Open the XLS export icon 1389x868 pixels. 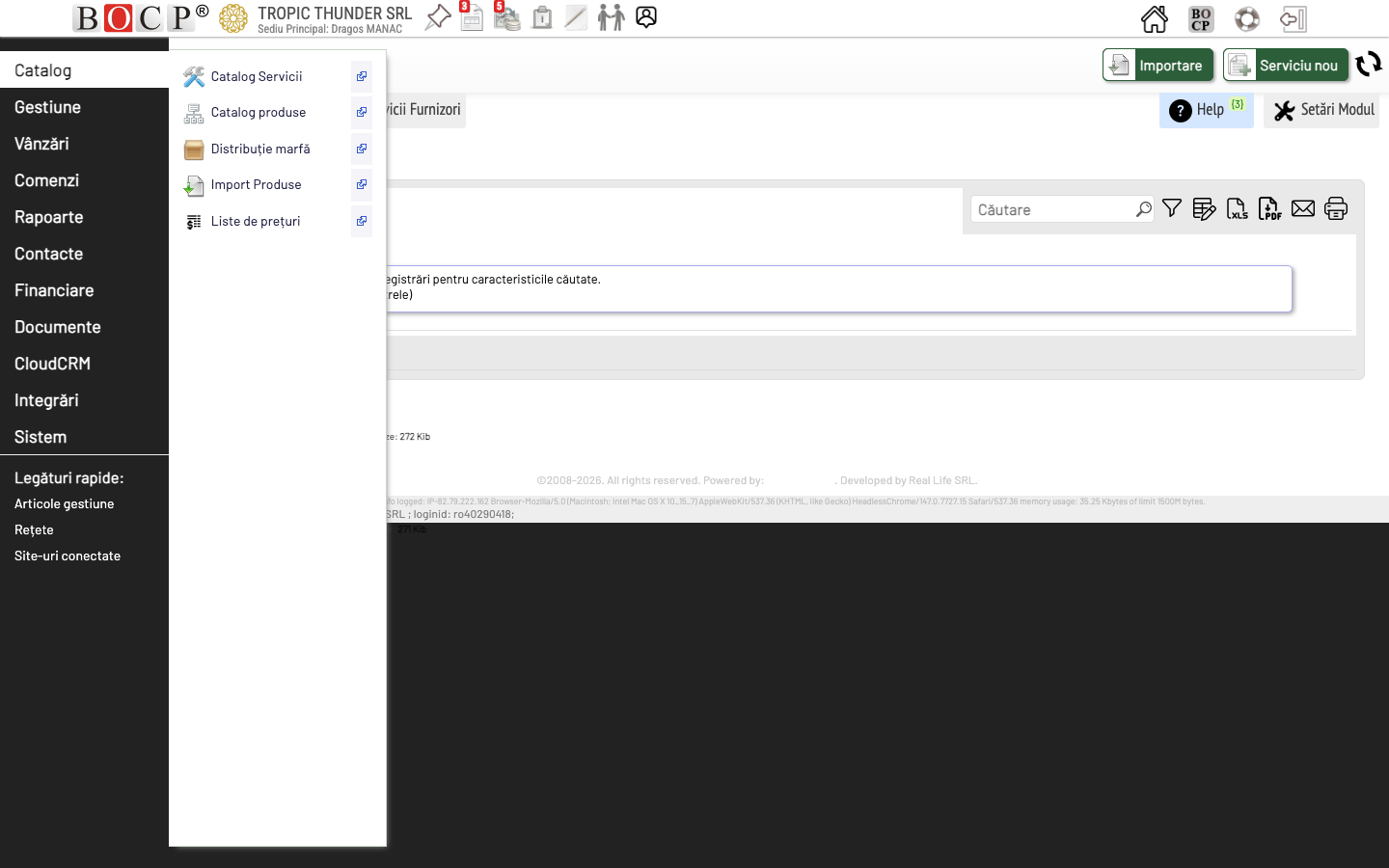tap(1237, 208)
